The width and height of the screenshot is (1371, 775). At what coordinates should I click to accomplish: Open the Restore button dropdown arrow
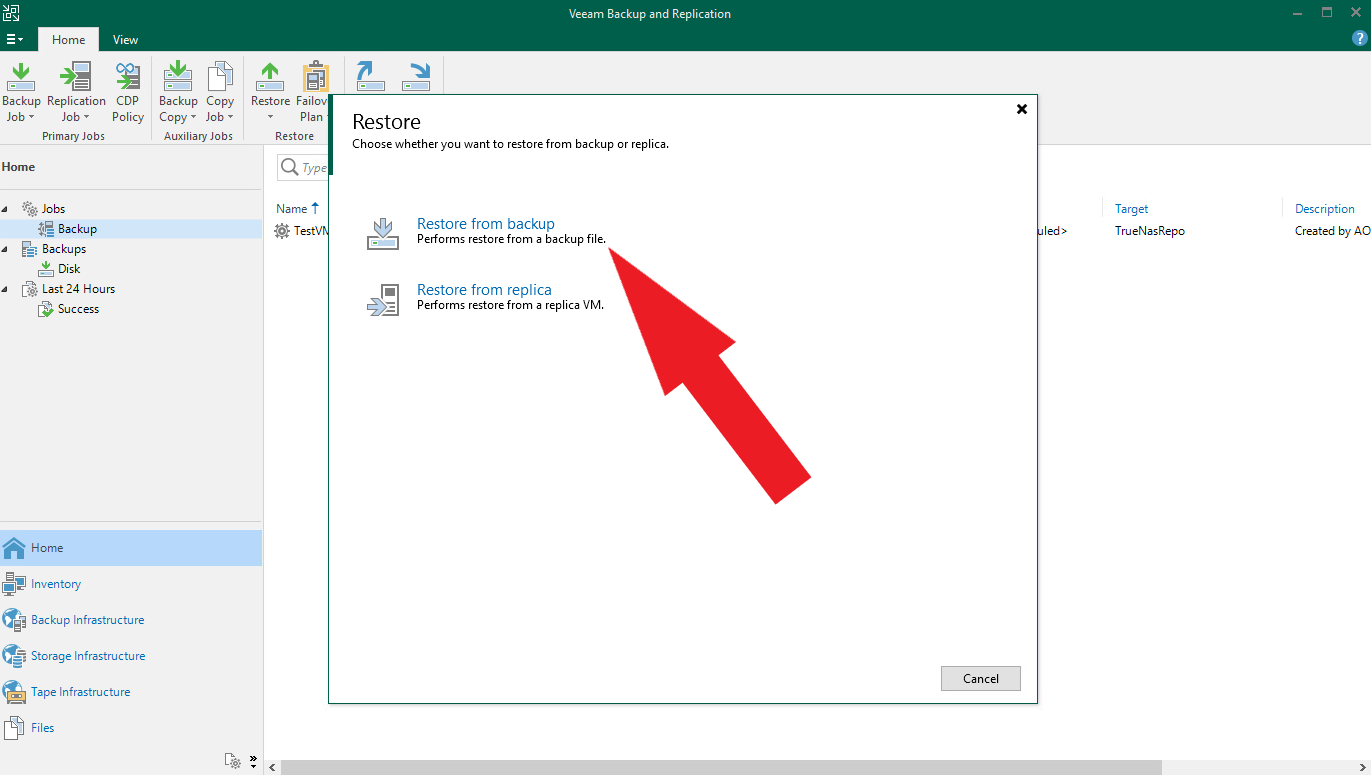(x=270, y=117)
